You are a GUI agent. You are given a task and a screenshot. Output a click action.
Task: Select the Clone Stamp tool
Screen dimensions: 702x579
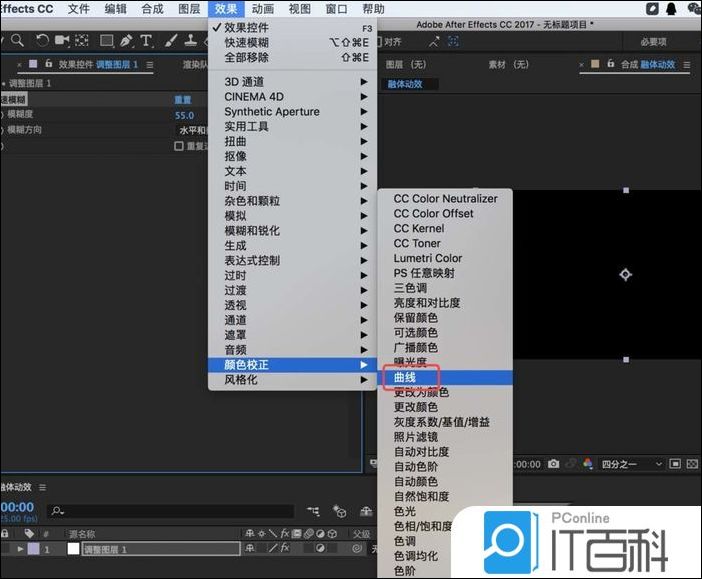190,41
